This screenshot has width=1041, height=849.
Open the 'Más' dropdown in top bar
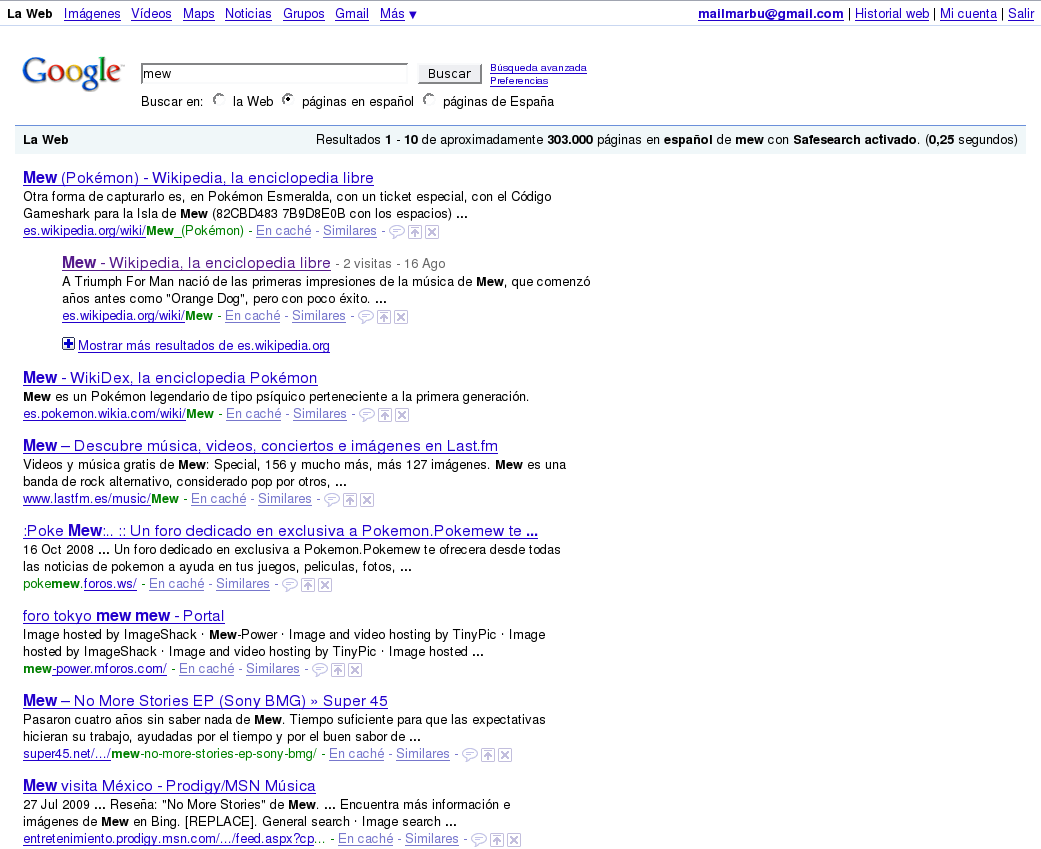click(398, 14)
